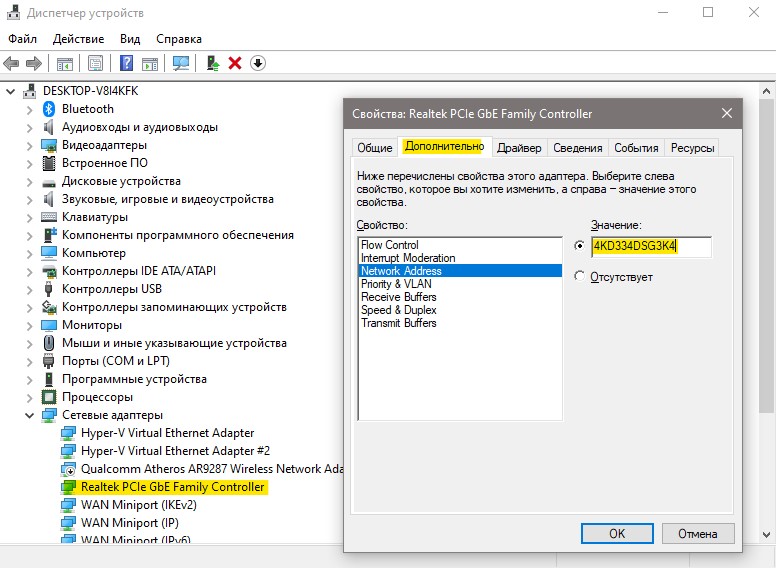Collapse the Сетевые адаптеры category
This screenshot has height=568, width=776.
(x=30, y=416)
